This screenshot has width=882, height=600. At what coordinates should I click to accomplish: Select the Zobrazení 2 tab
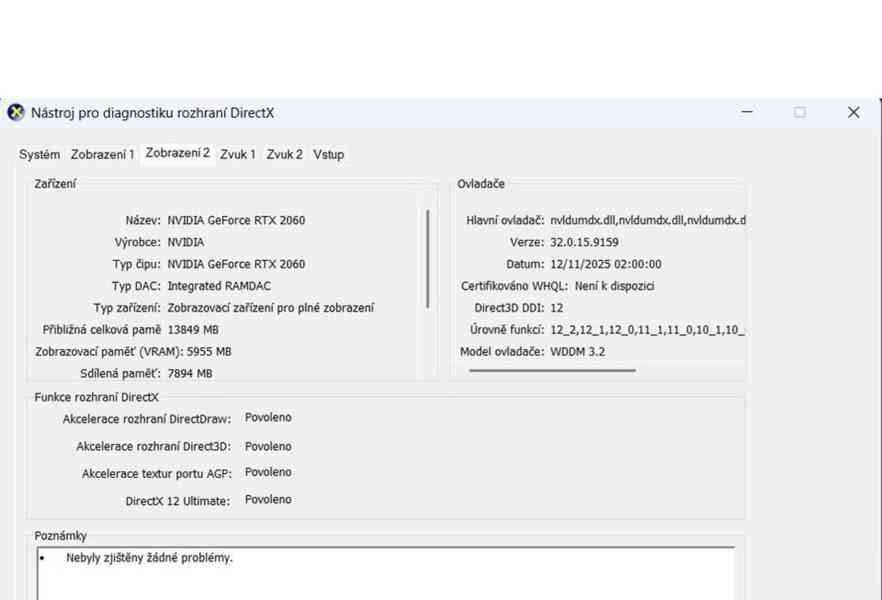click(177, 153)
